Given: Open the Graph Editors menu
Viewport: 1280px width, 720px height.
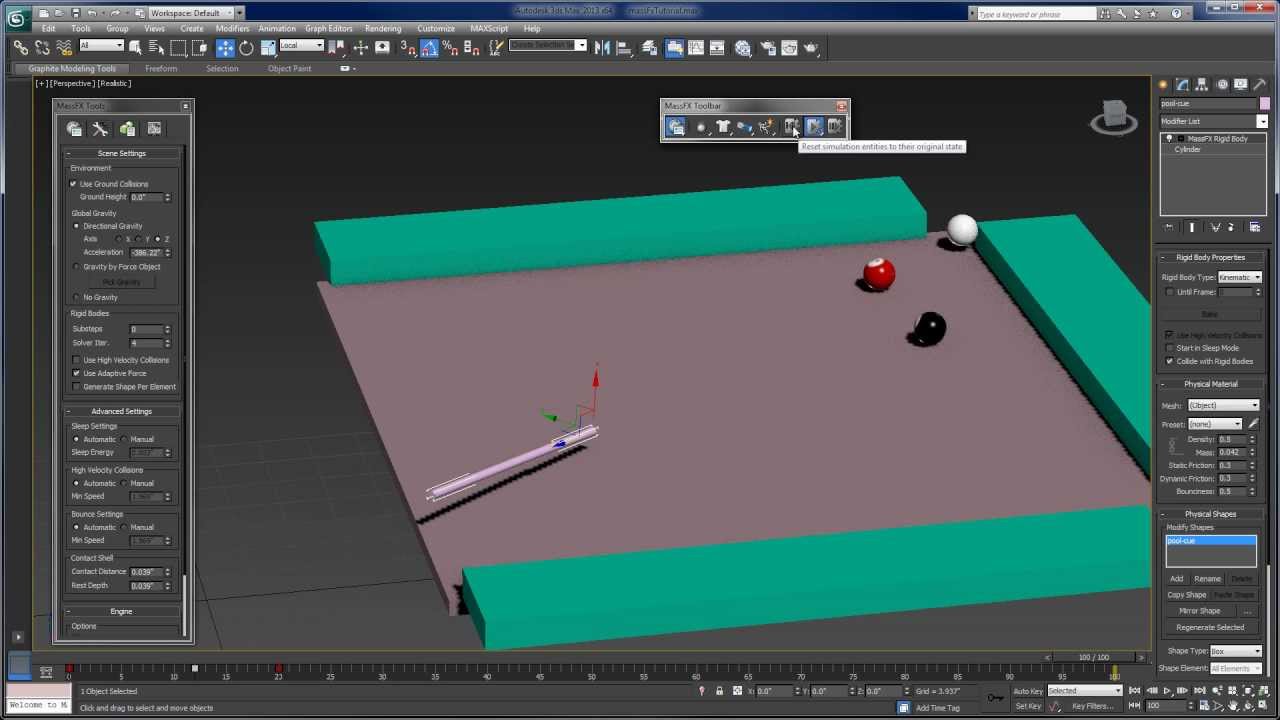Looking at the screenshot, I should (329, 28).
